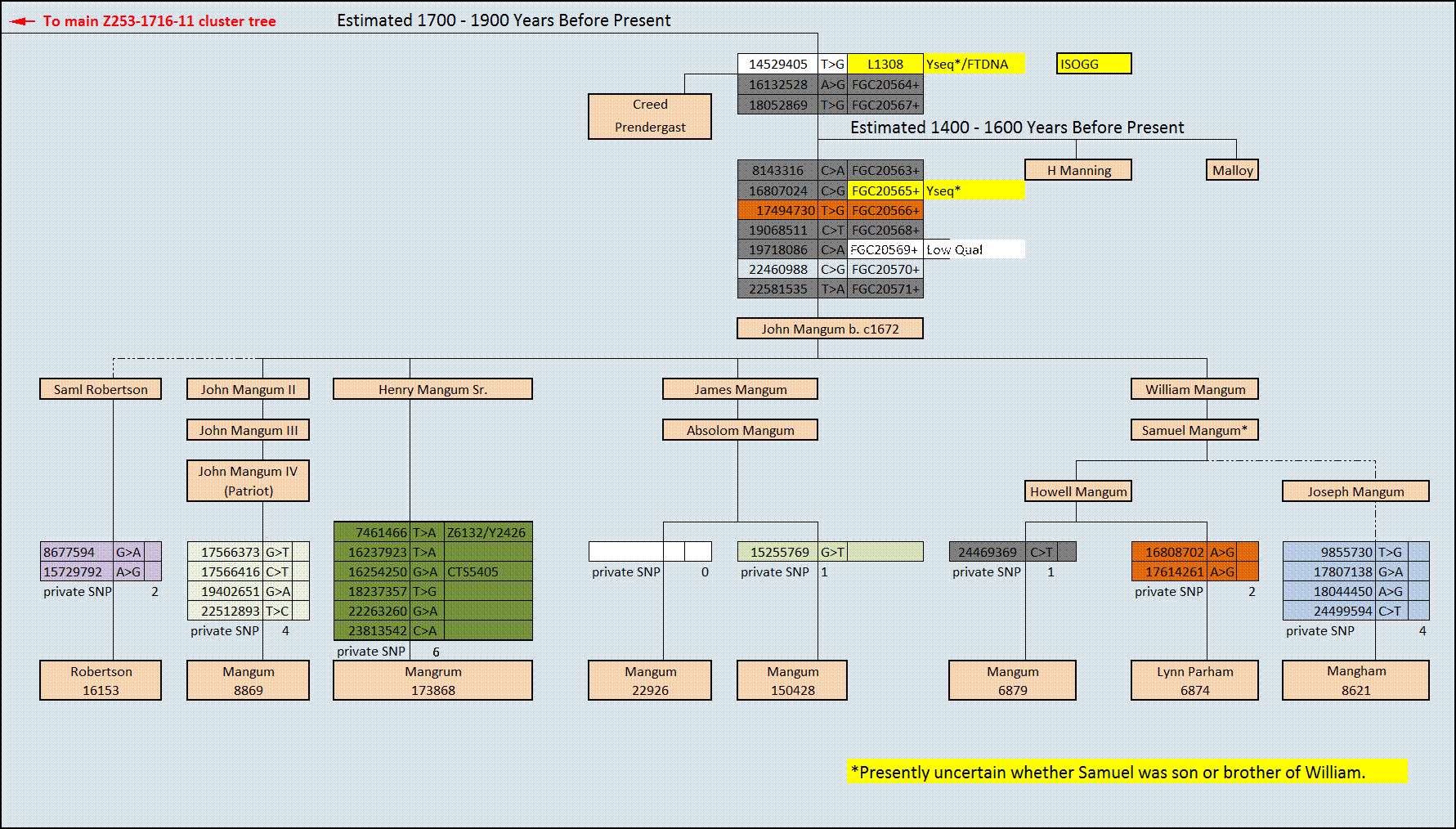Select the Lynn Parham 6874 box
The width and height of the screenshot is (1456, 829).
point(1194,680)
